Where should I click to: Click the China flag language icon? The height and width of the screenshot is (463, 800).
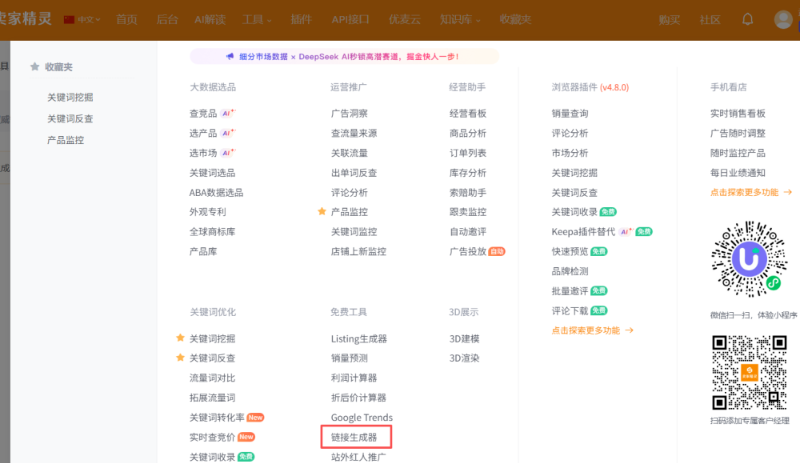pos(69,19)
